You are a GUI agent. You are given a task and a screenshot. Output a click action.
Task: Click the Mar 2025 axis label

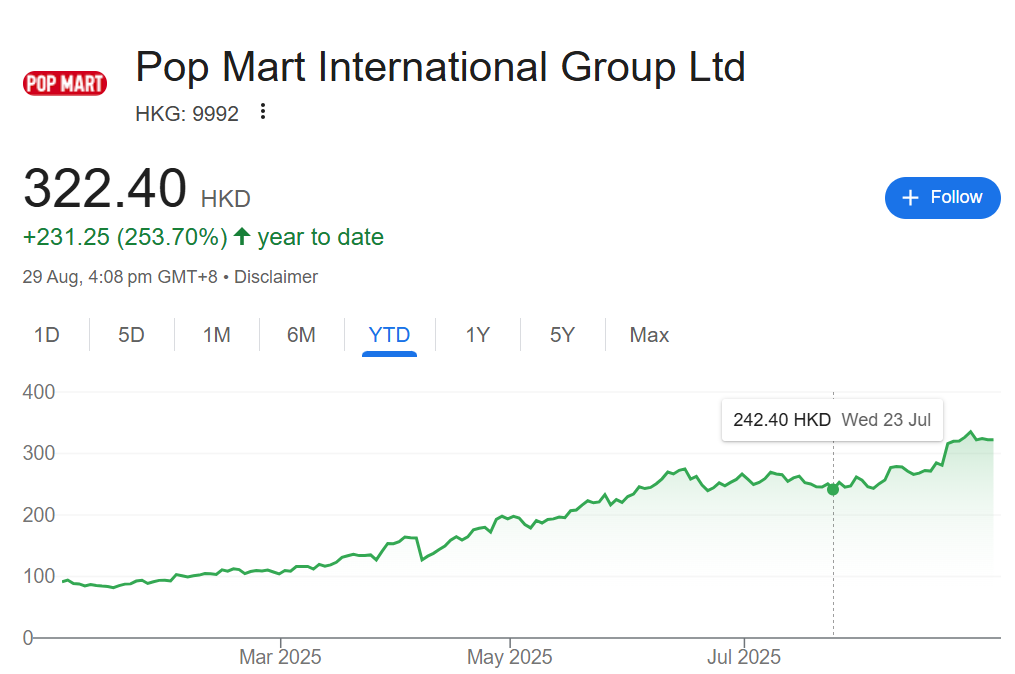tap(280, 658)
